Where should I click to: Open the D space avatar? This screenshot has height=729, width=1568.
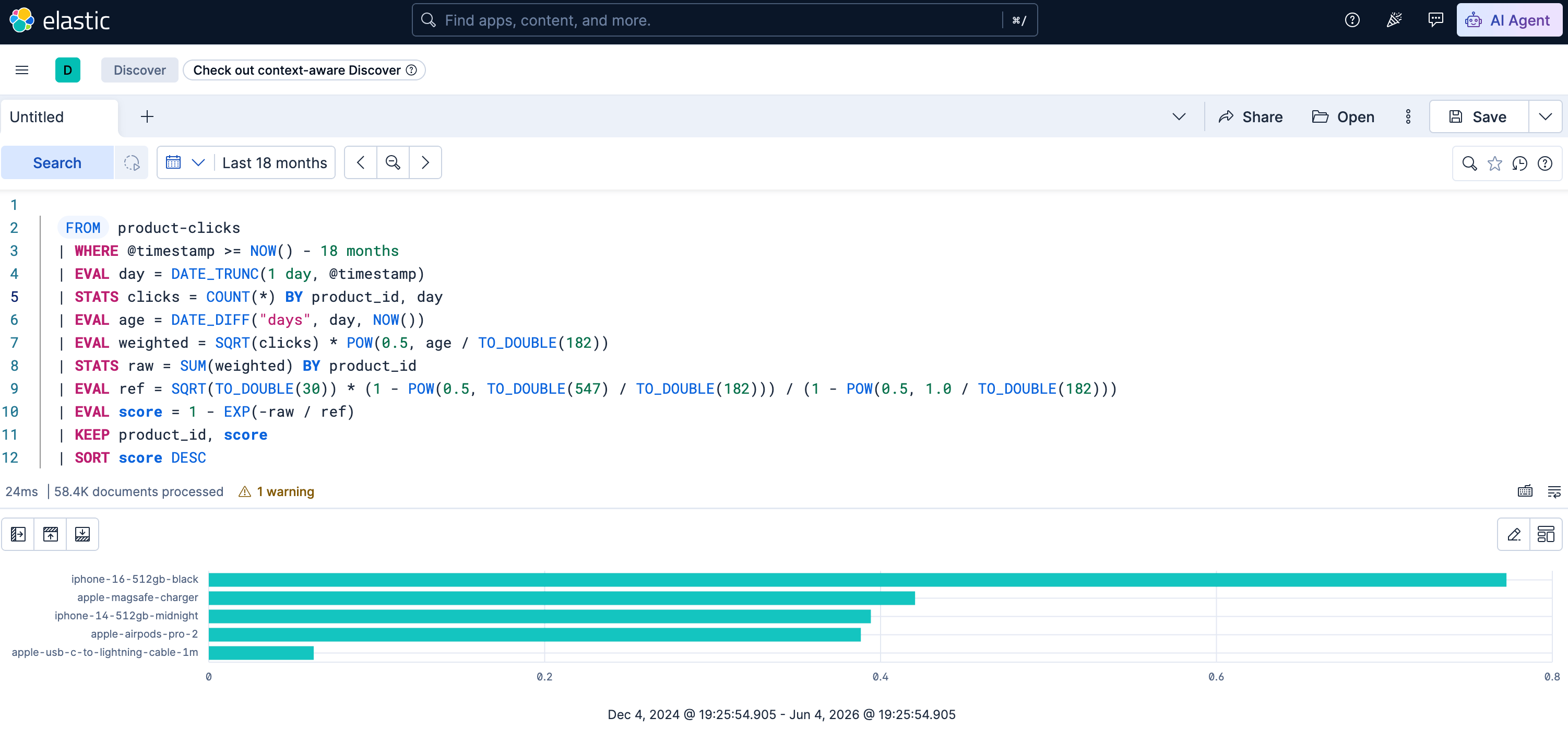(67, 70)
